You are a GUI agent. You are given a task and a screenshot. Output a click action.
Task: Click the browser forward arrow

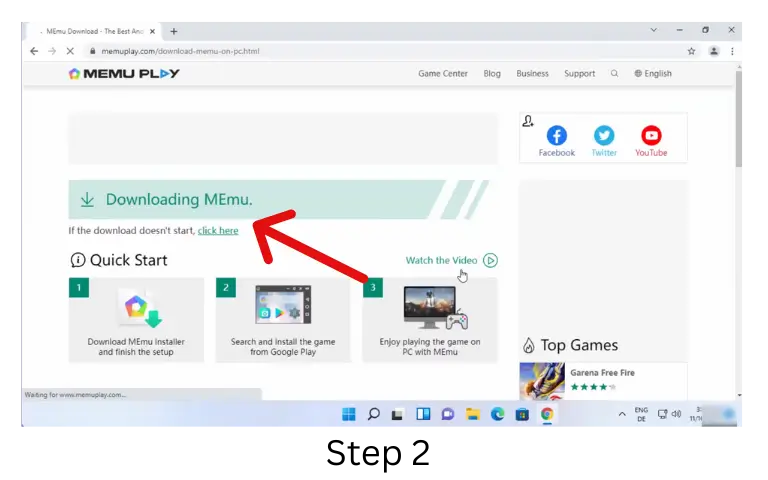[52, 51]
